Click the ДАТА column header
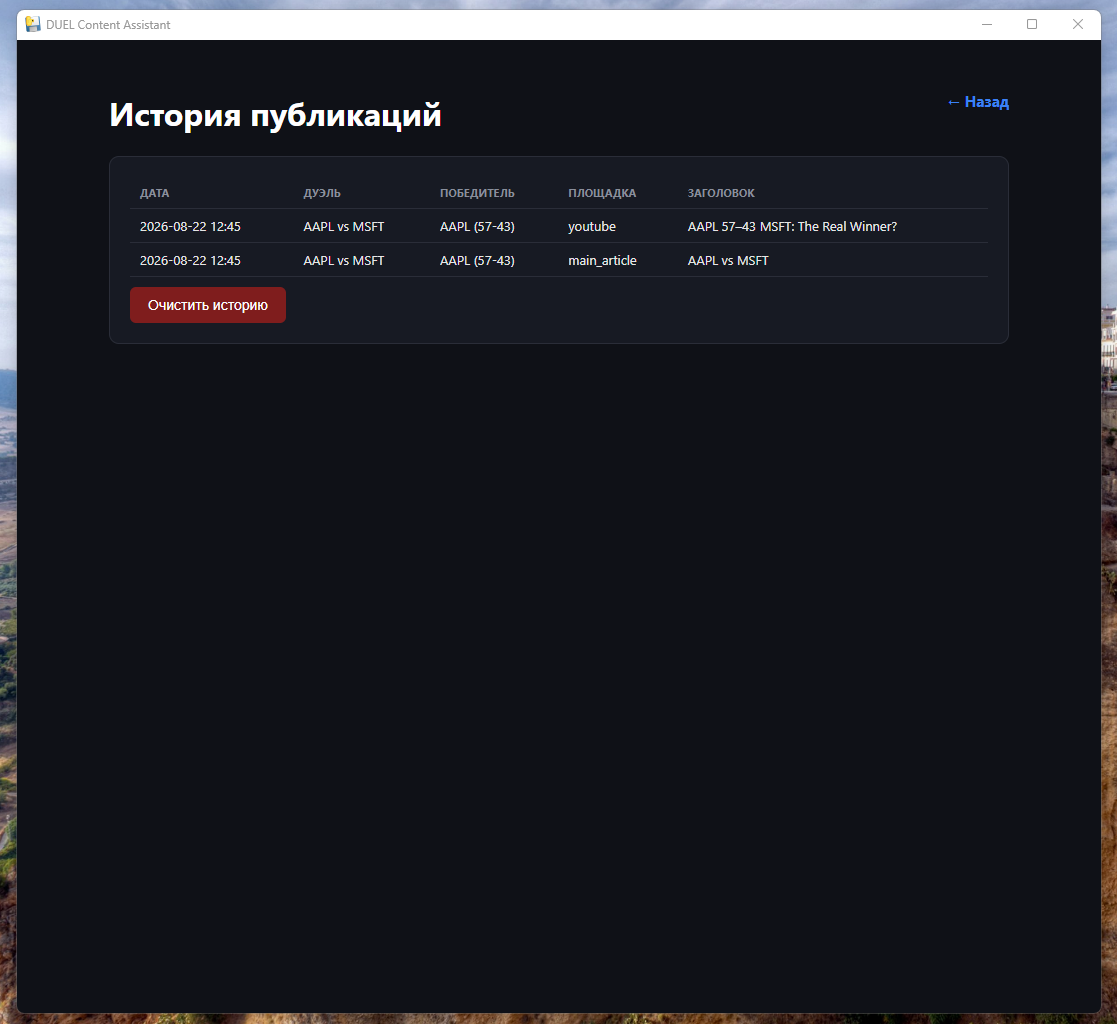Image resolution: width=1117 pixels, height=1024 pixels. (155, 193)
